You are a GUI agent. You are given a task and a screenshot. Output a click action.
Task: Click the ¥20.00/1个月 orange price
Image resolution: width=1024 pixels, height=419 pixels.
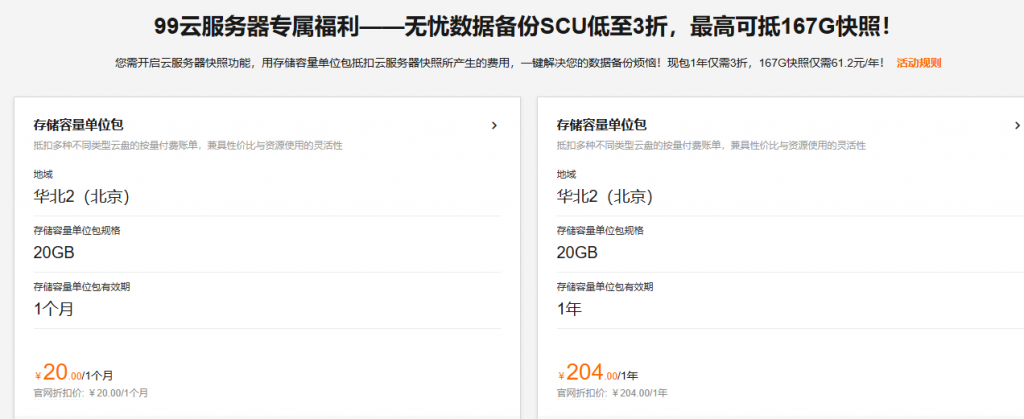[x=74, y=373]
